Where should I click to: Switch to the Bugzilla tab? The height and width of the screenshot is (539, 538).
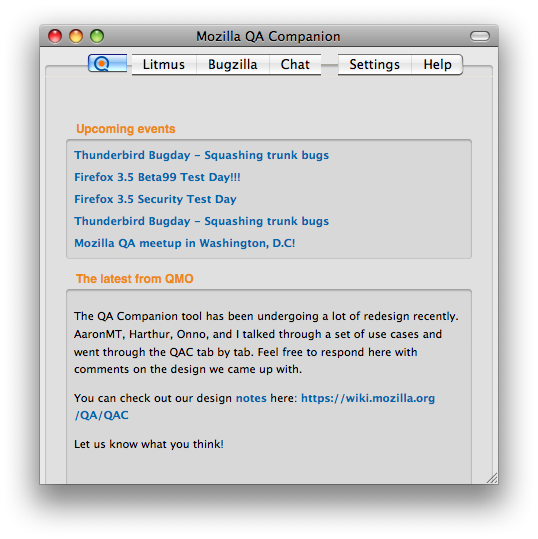pos(233,65)
